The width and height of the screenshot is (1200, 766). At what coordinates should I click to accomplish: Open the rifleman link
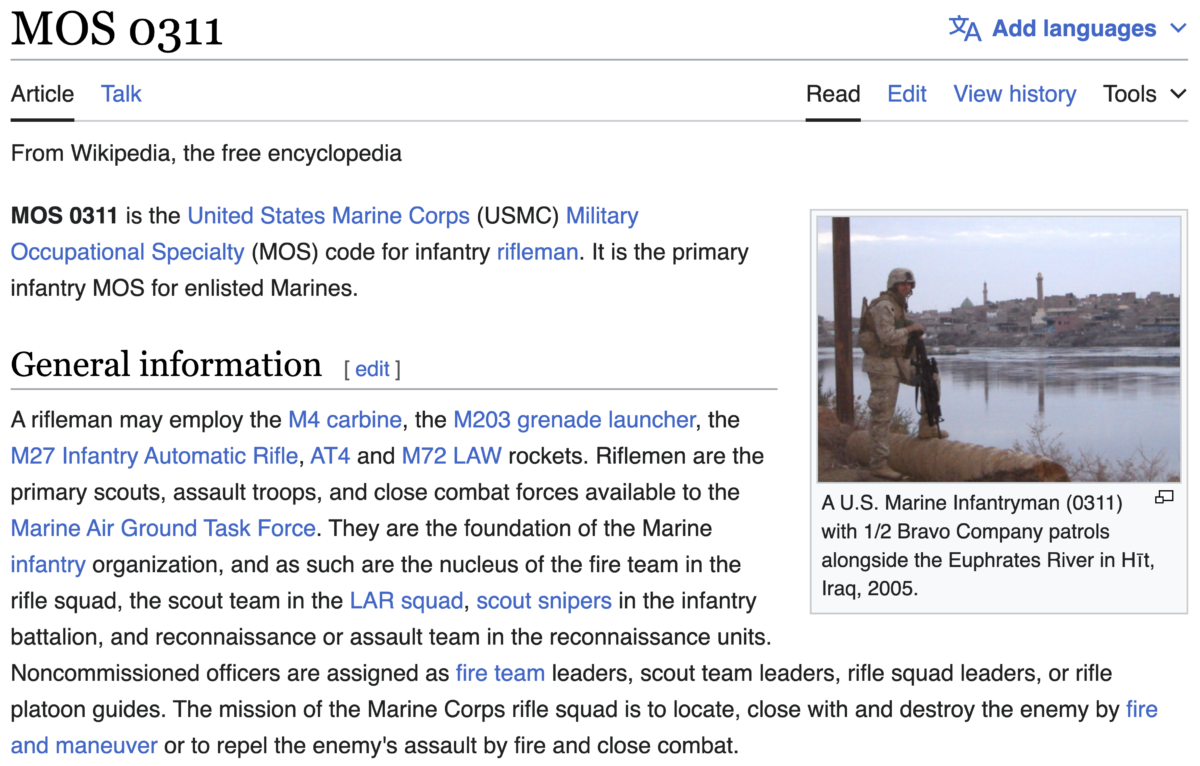point(537,251)
